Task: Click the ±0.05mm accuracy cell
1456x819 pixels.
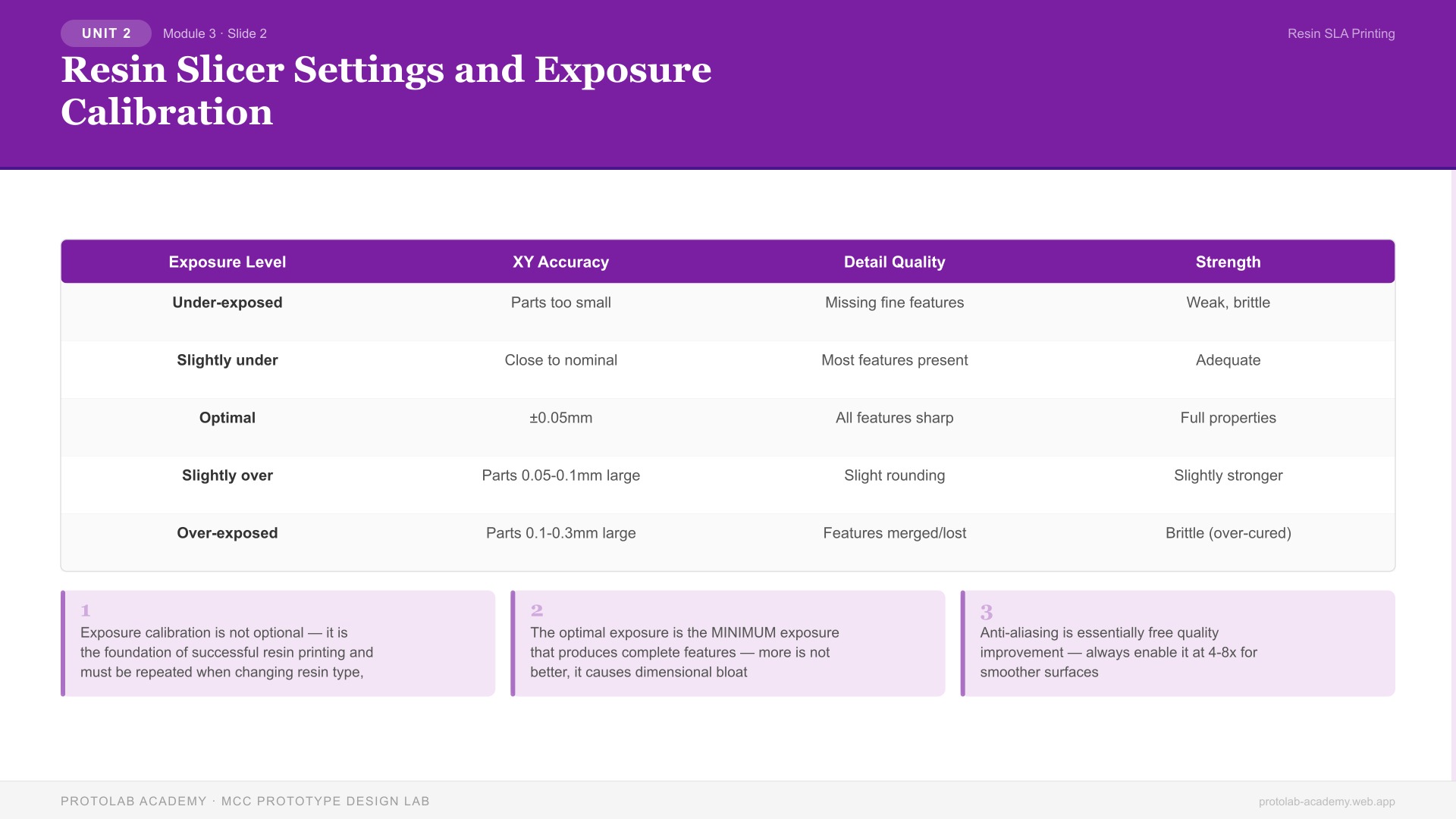Action: click(x=560, y=418)
